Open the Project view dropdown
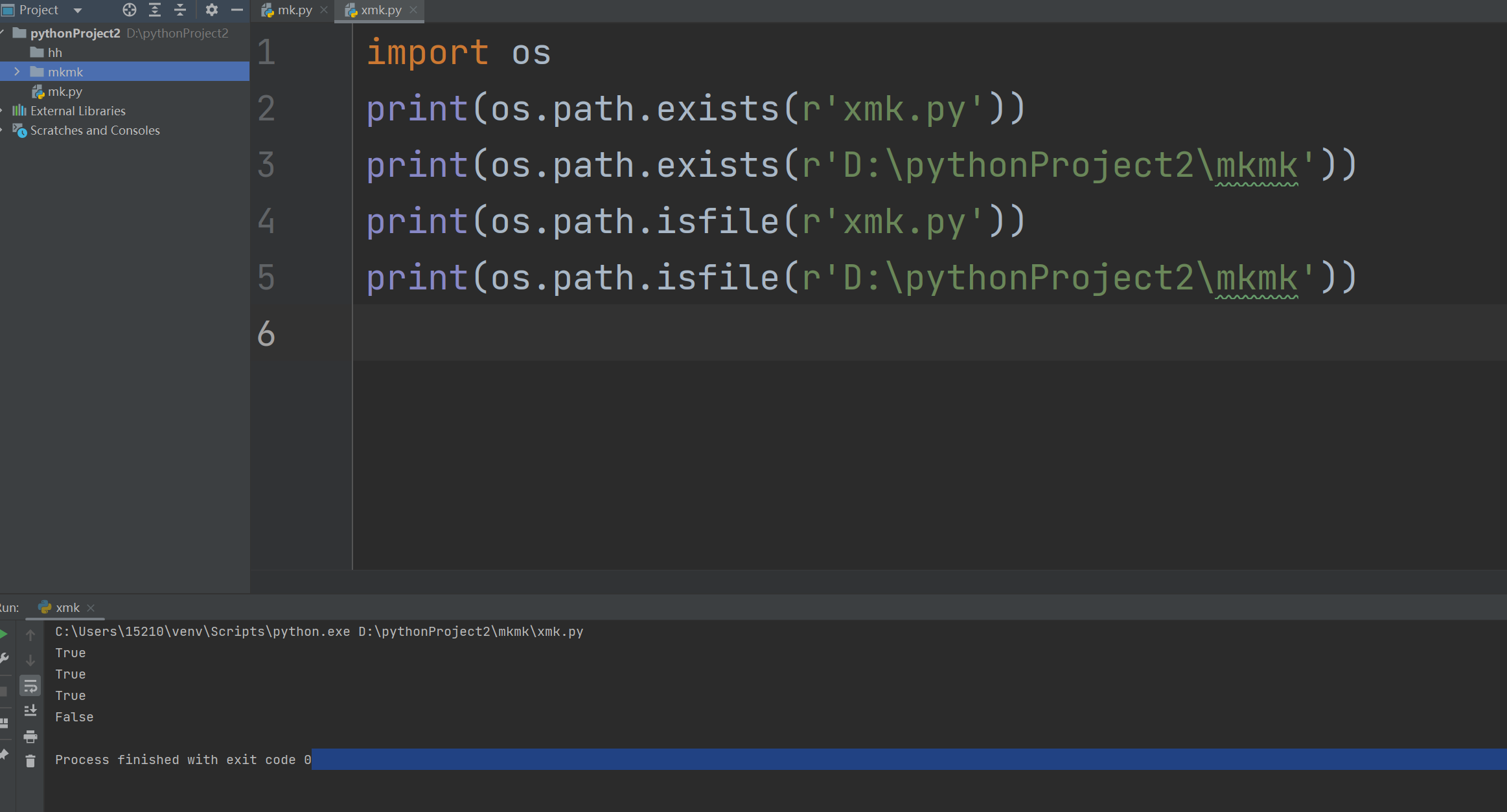1507x812 pixels. coord(78,10)
